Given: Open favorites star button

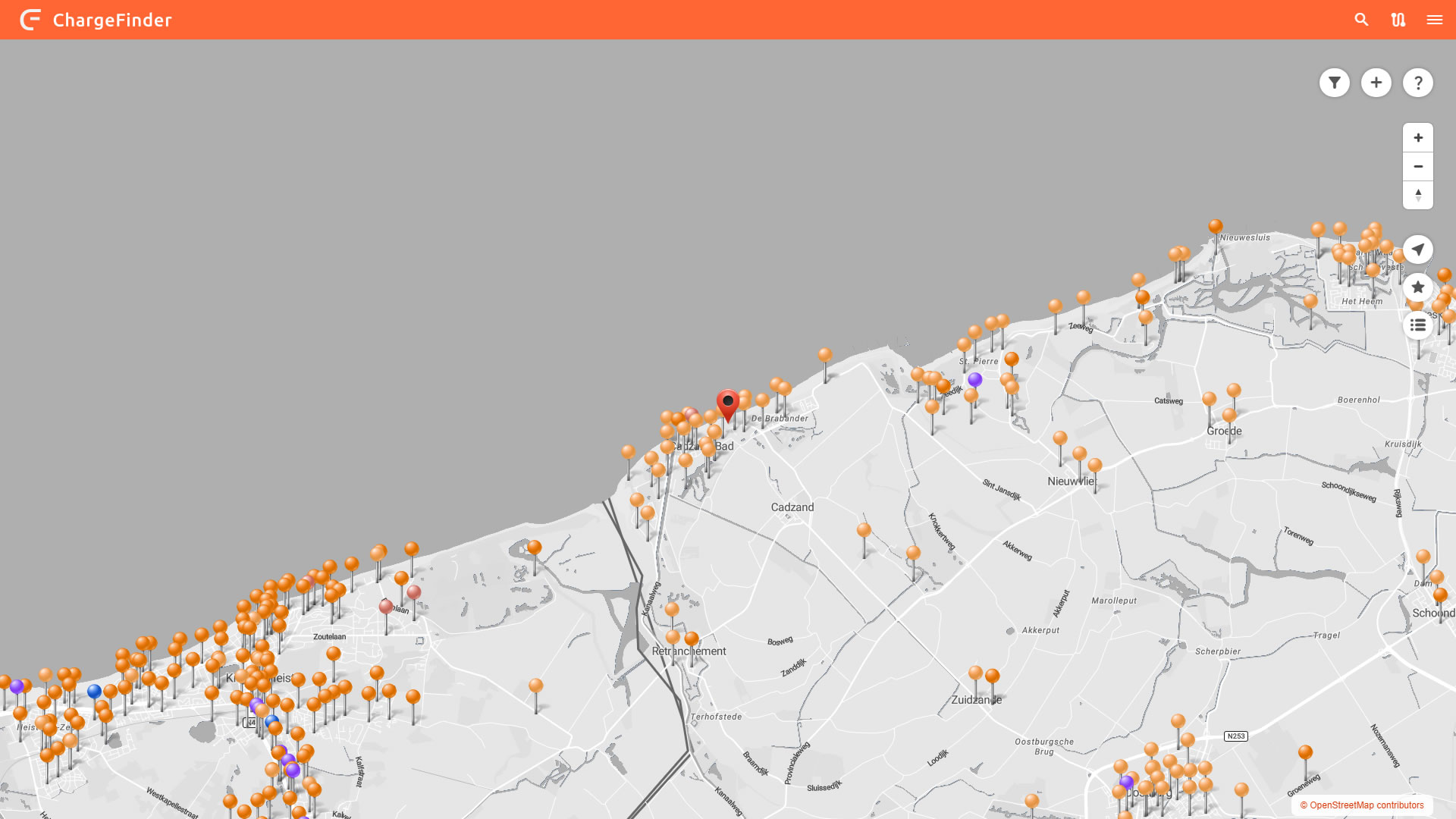Looking at the screenshot, I should point(1417,287).
